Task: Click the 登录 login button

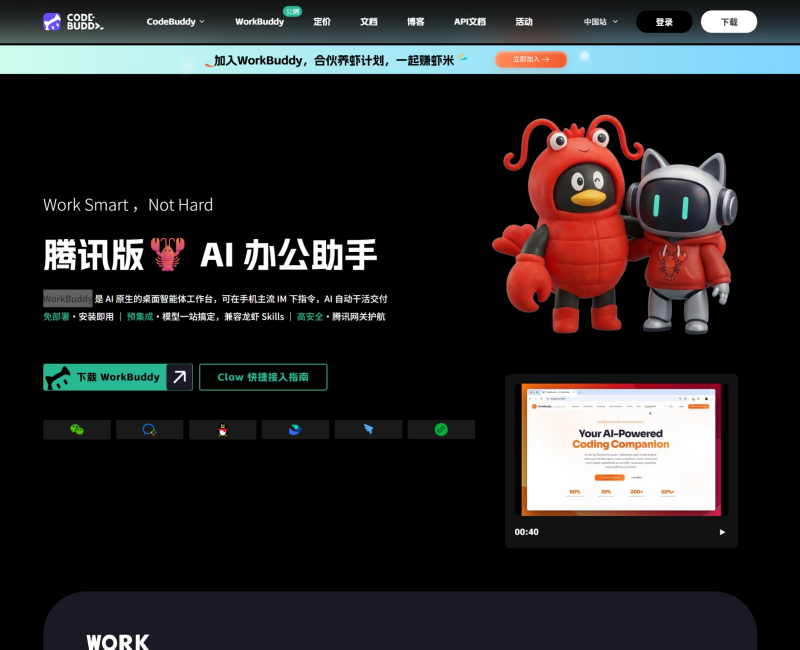Action: (x=664, y=22)
